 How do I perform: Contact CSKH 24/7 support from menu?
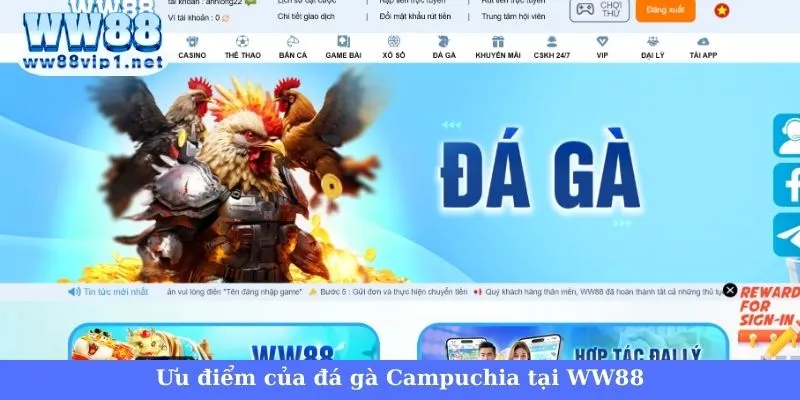[x=552, y=48]
